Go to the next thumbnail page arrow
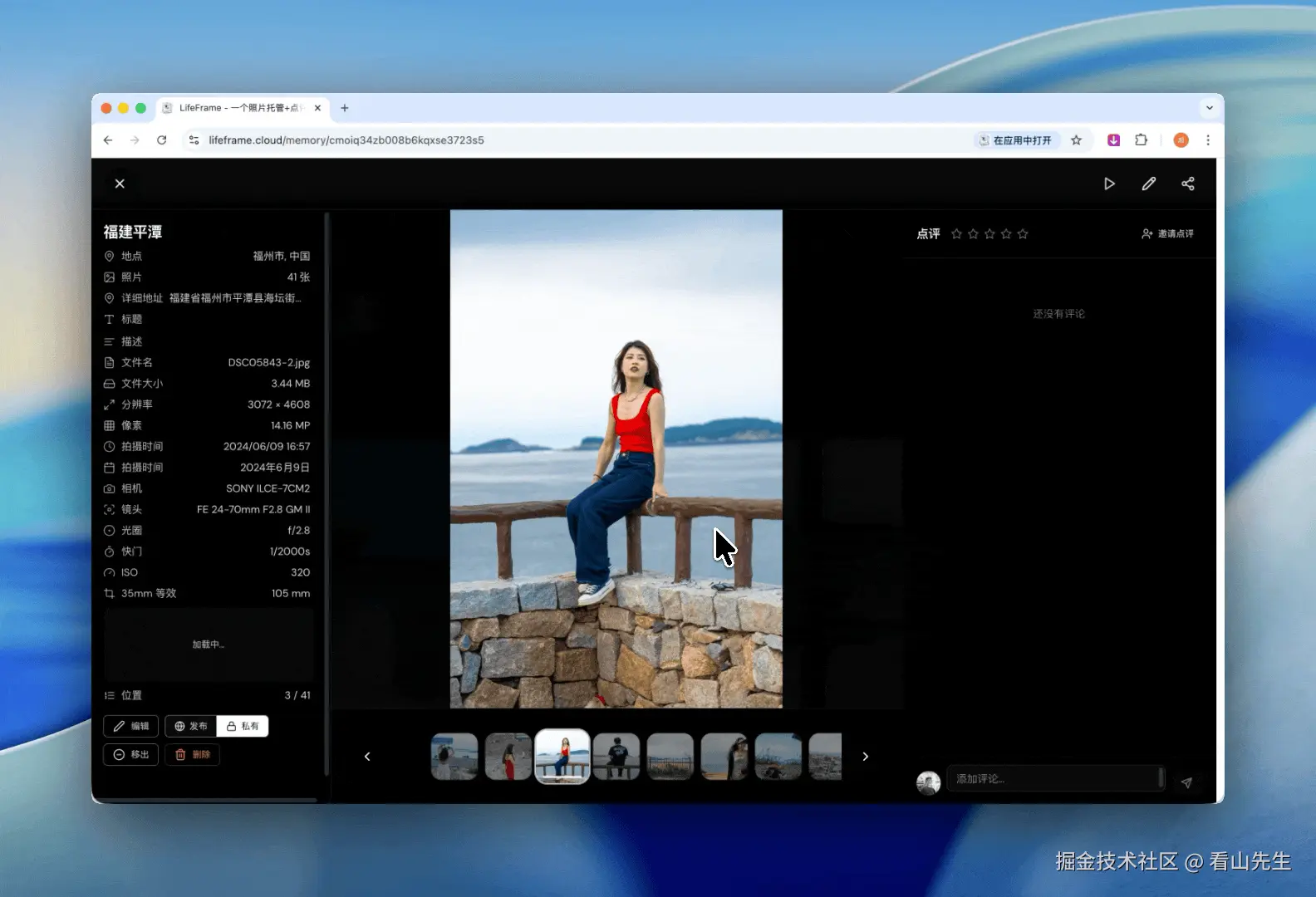This screenshot has width=1316, height=897. click(x=865, y=757)
